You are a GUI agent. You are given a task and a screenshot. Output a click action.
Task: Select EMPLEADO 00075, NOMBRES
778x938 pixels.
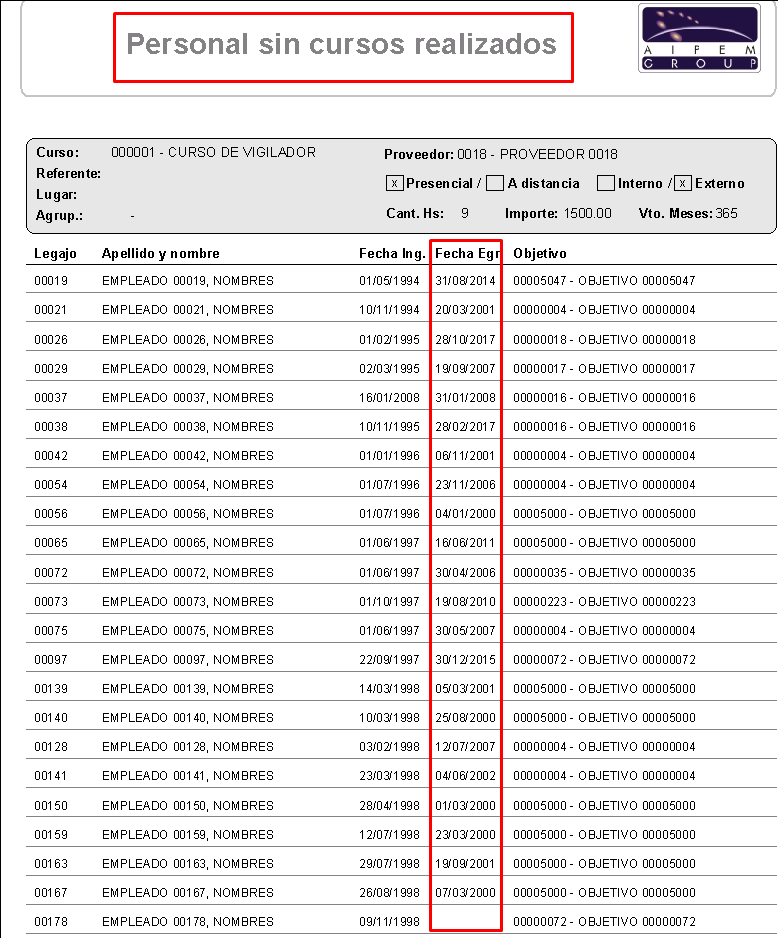coord(188,631)
